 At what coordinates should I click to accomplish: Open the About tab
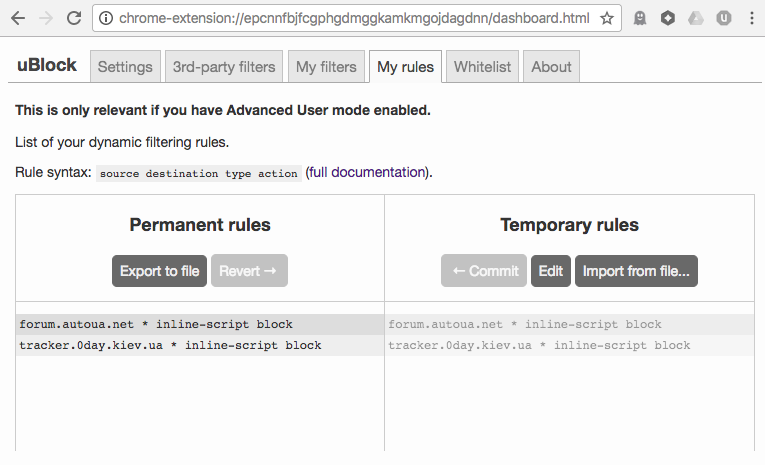(551, 67)
